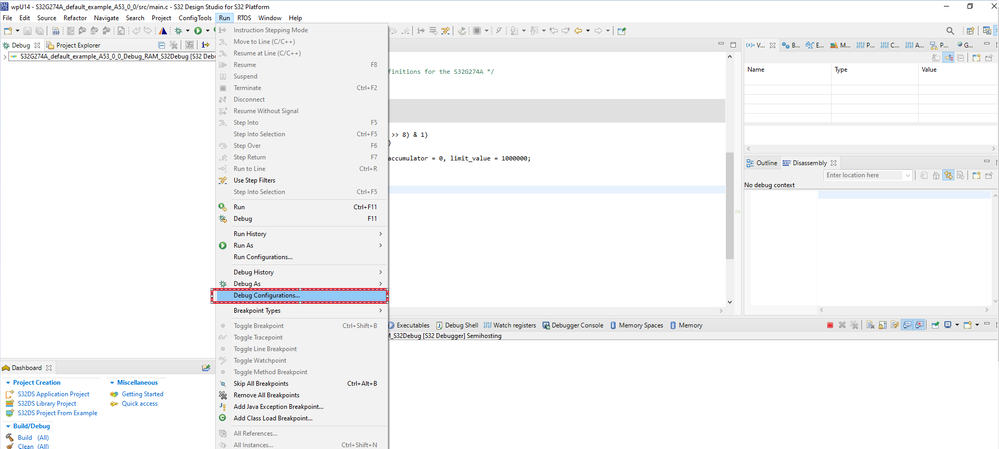
Task: Toggle Word Wrap in console toolbar
Action: pyautogui.click(x=895, y=325)
